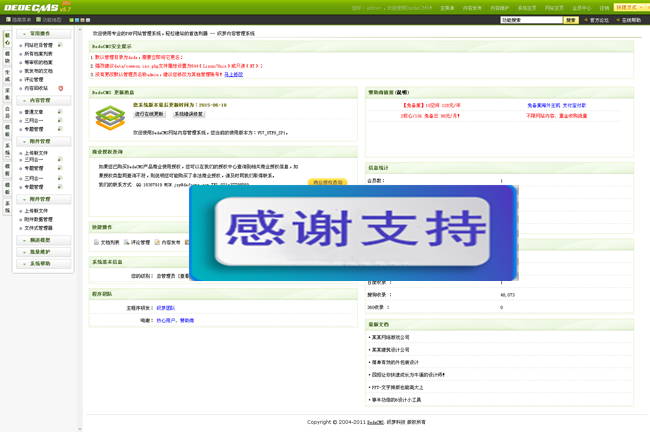Click the 织梦团队 developer link
This screenshot has height=432, width=650.
point(166,308)
